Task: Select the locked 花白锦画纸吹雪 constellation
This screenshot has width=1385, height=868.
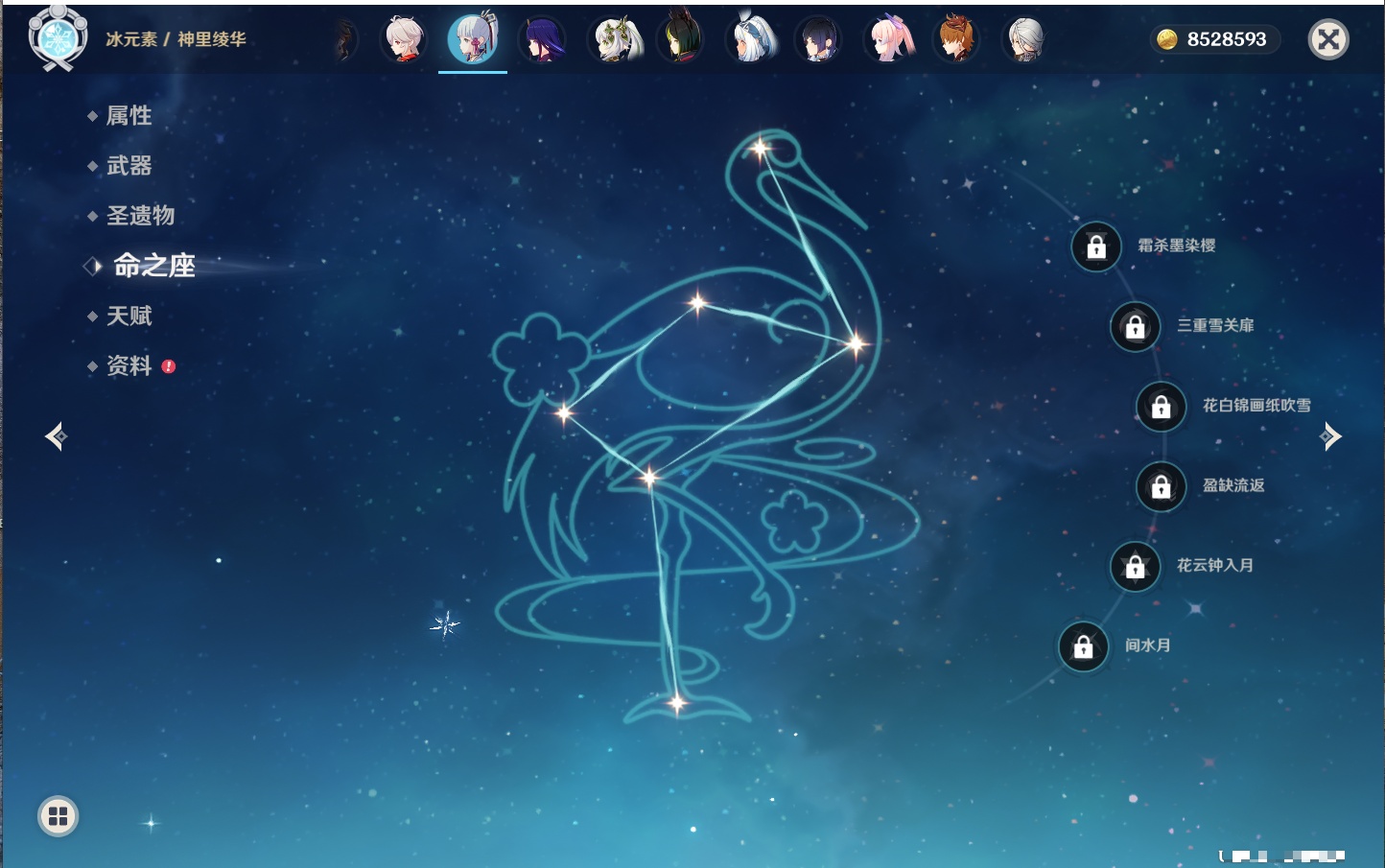Action: (x=1161, y=407)
